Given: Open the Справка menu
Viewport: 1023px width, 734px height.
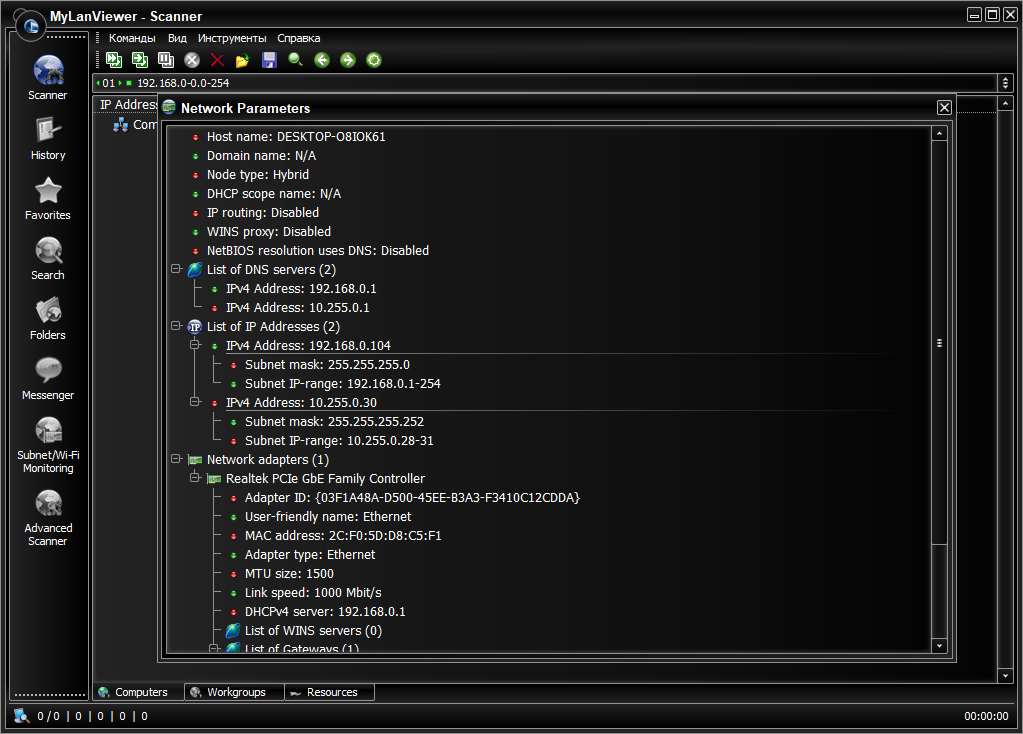Looking at the screenshot, I should coord(298,38).
